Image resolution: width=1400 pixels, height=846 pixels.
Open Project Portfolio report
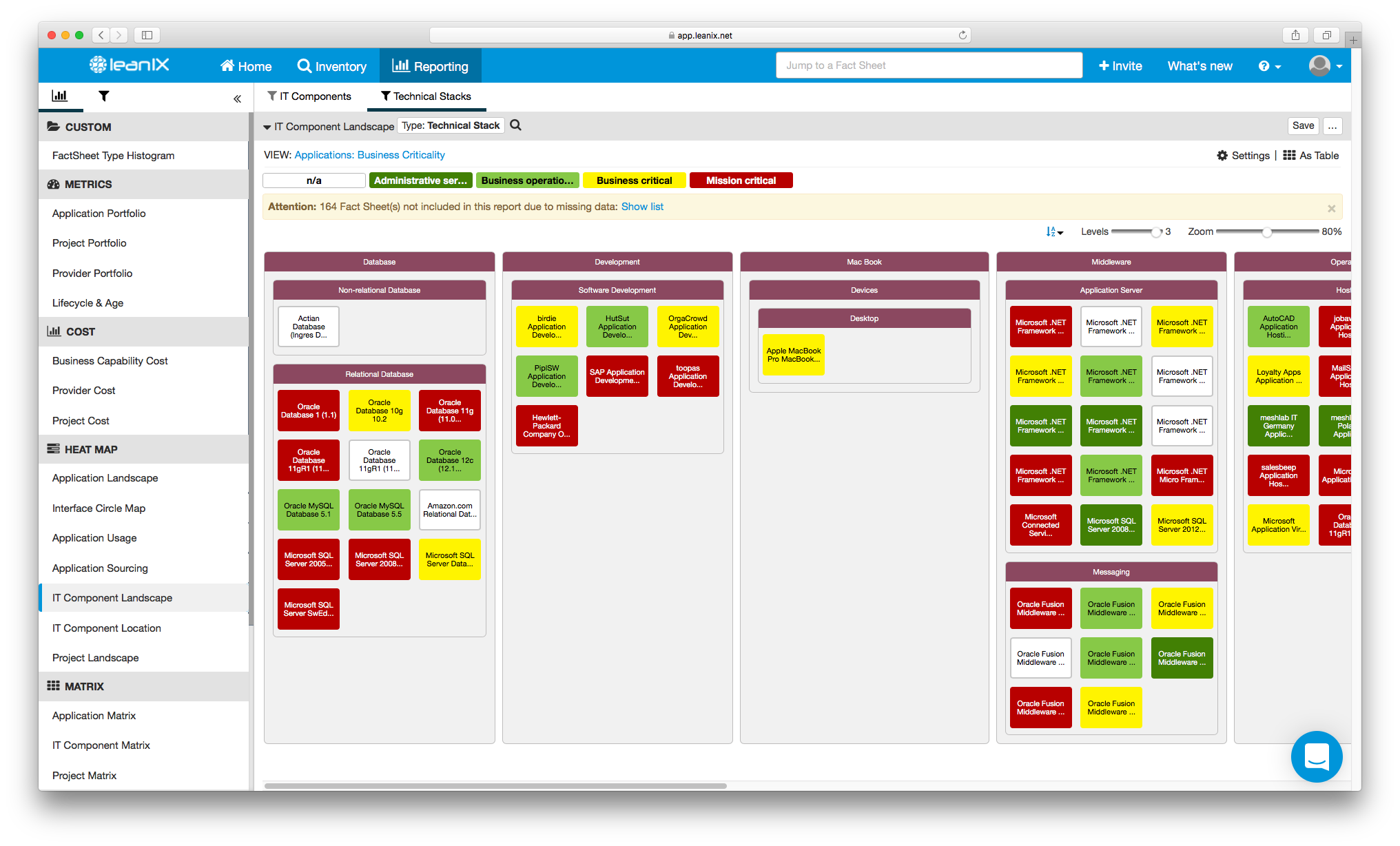[143, 243]
